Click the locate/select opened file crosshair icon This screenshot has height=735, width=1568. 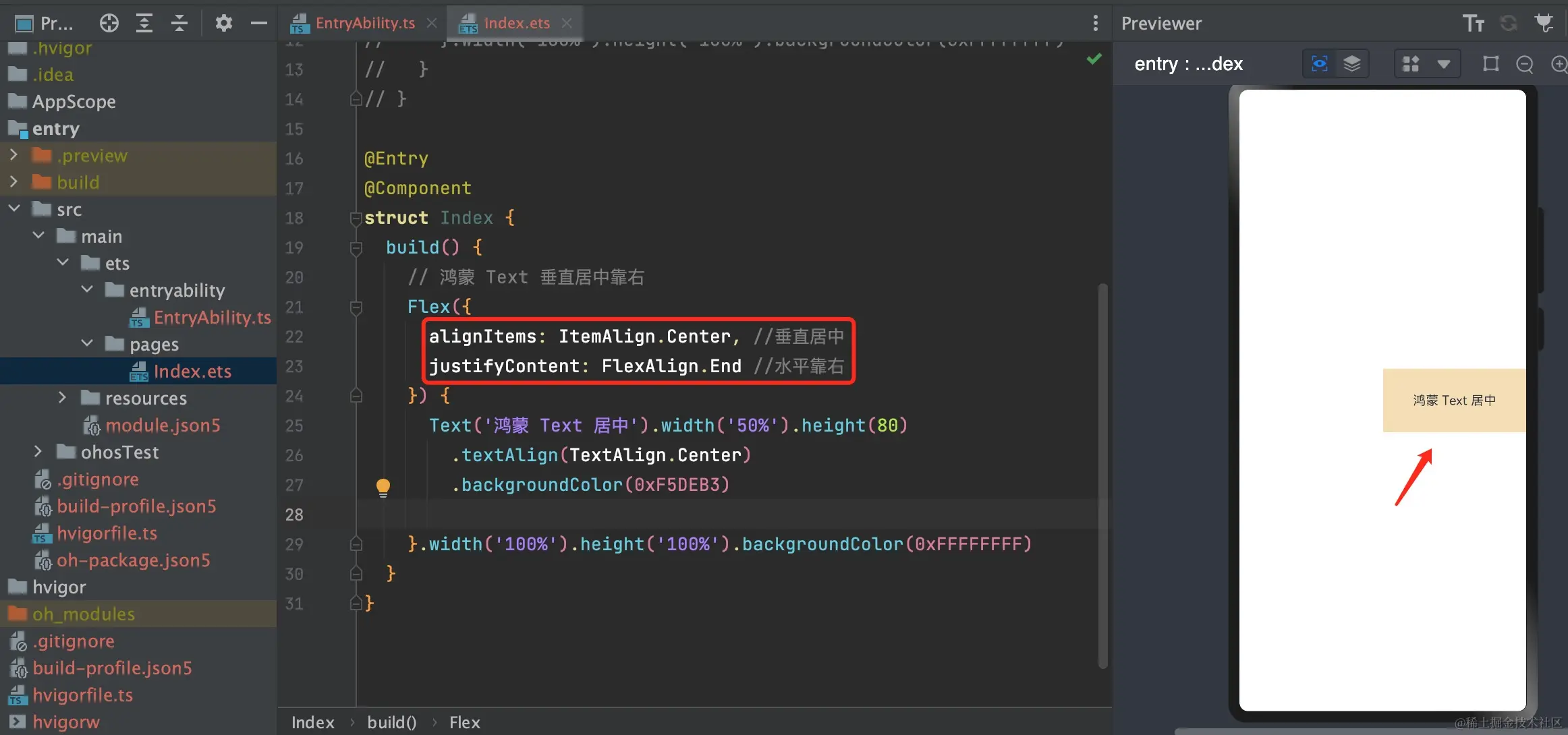tap(109, 24)
